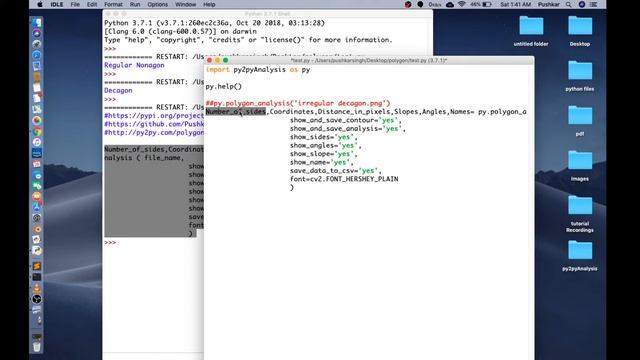Open the Edit menu
Image resolution: width=640 pixels, height=360 pixels.
coord(92,4)
